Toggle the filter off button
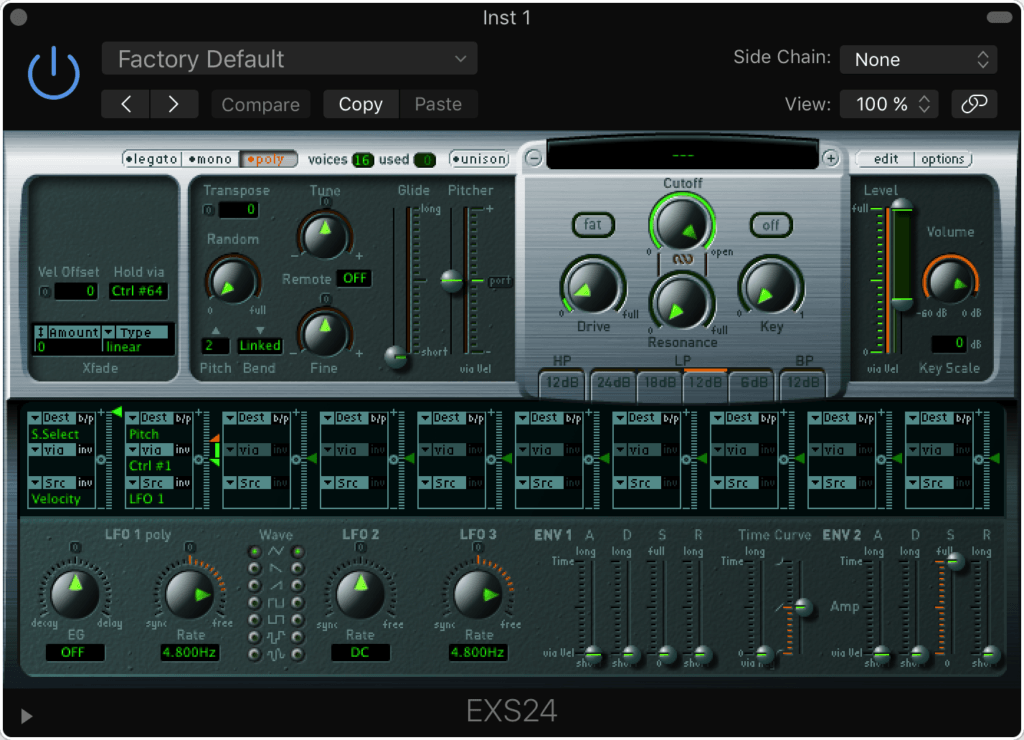Viewport: 1024px width, 740px height. click(771, 225)
